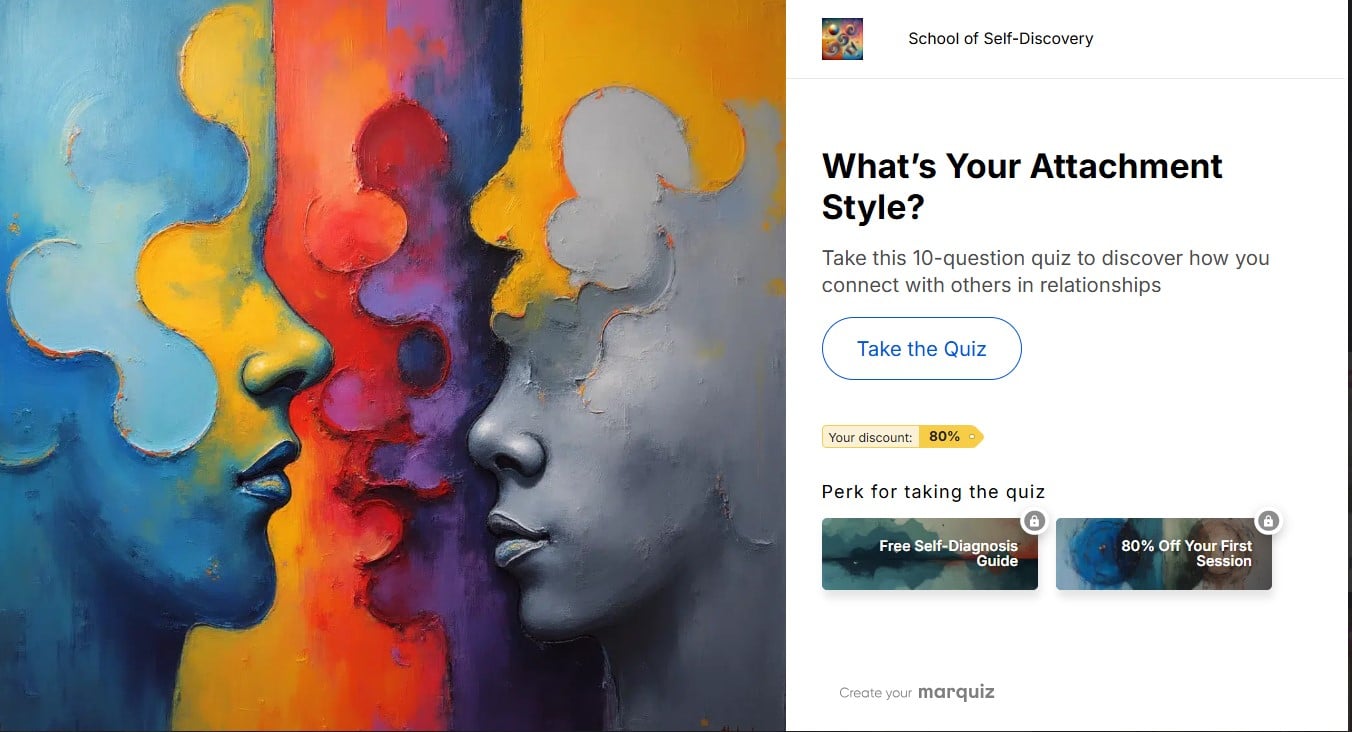The height and width of the screenshot is (732, 1352).
Task: Start the quiz with Take the Quiz button
Action: pyautogui.click(x=921, y=348)
